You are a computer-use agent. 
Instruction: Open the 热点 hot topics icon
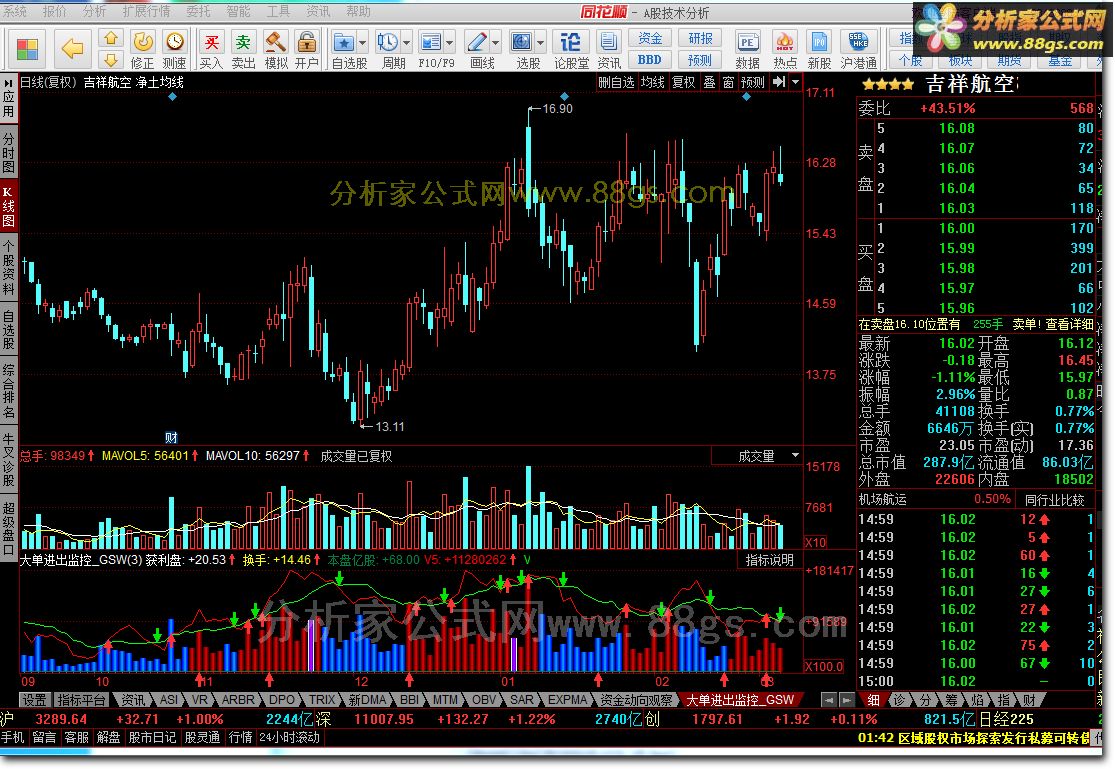784,49
